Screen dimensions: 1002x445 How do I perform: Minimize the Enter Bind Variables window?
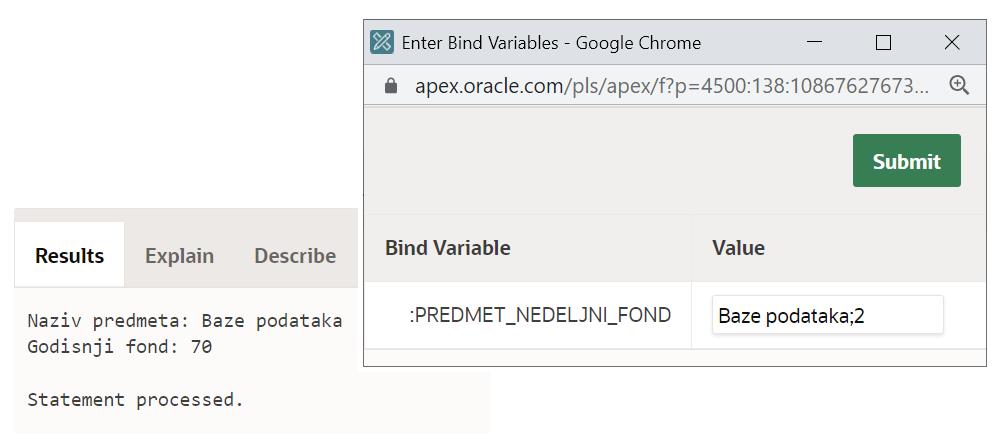point(814,42)
